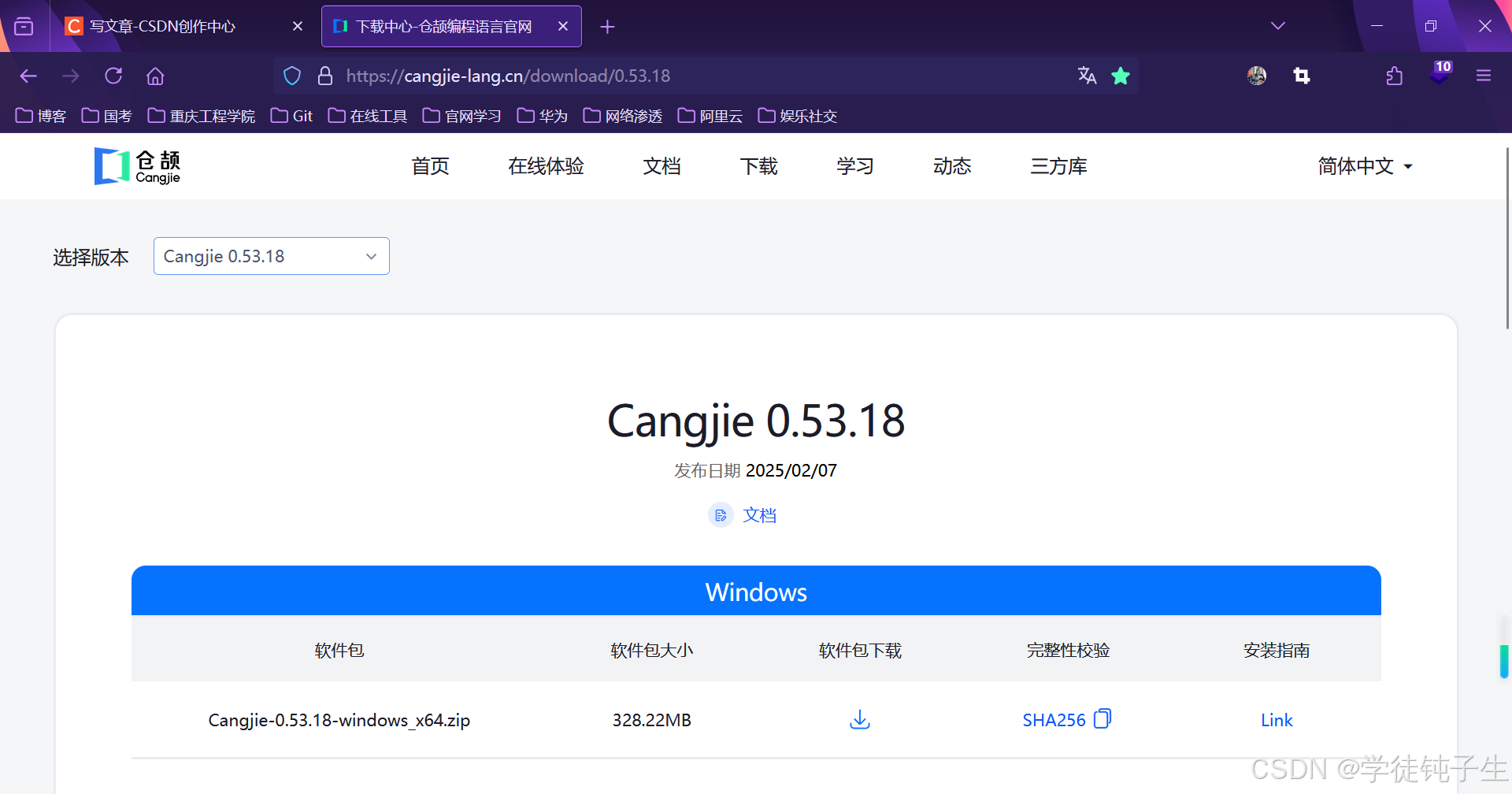Open the 重庆工程学院 bookmarks folder

tap(202, 116)
